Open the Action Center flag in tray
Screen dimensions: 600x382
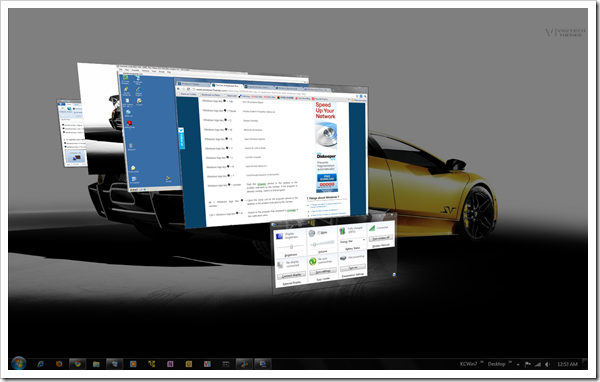pos(528,364)
